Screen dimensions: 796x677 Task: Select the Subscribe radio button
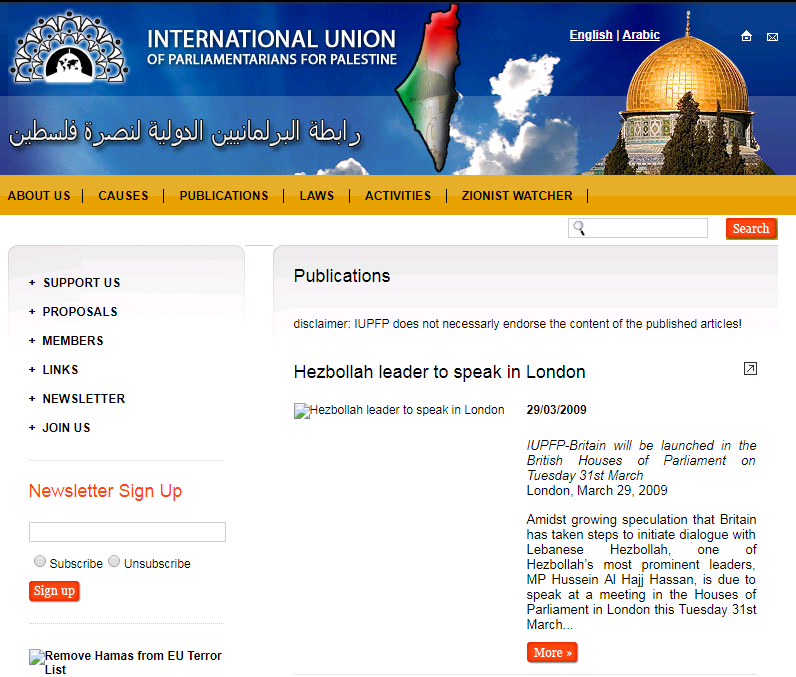click(x=40, y=562)
